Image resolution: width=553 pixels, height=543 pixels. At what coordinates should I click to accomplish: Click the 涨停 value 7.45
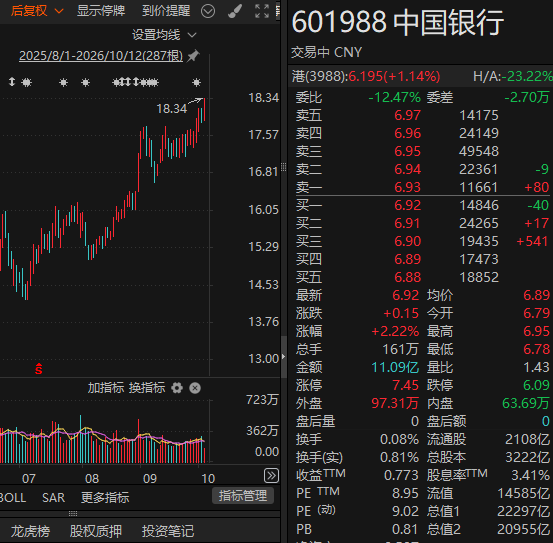[406, 385]
